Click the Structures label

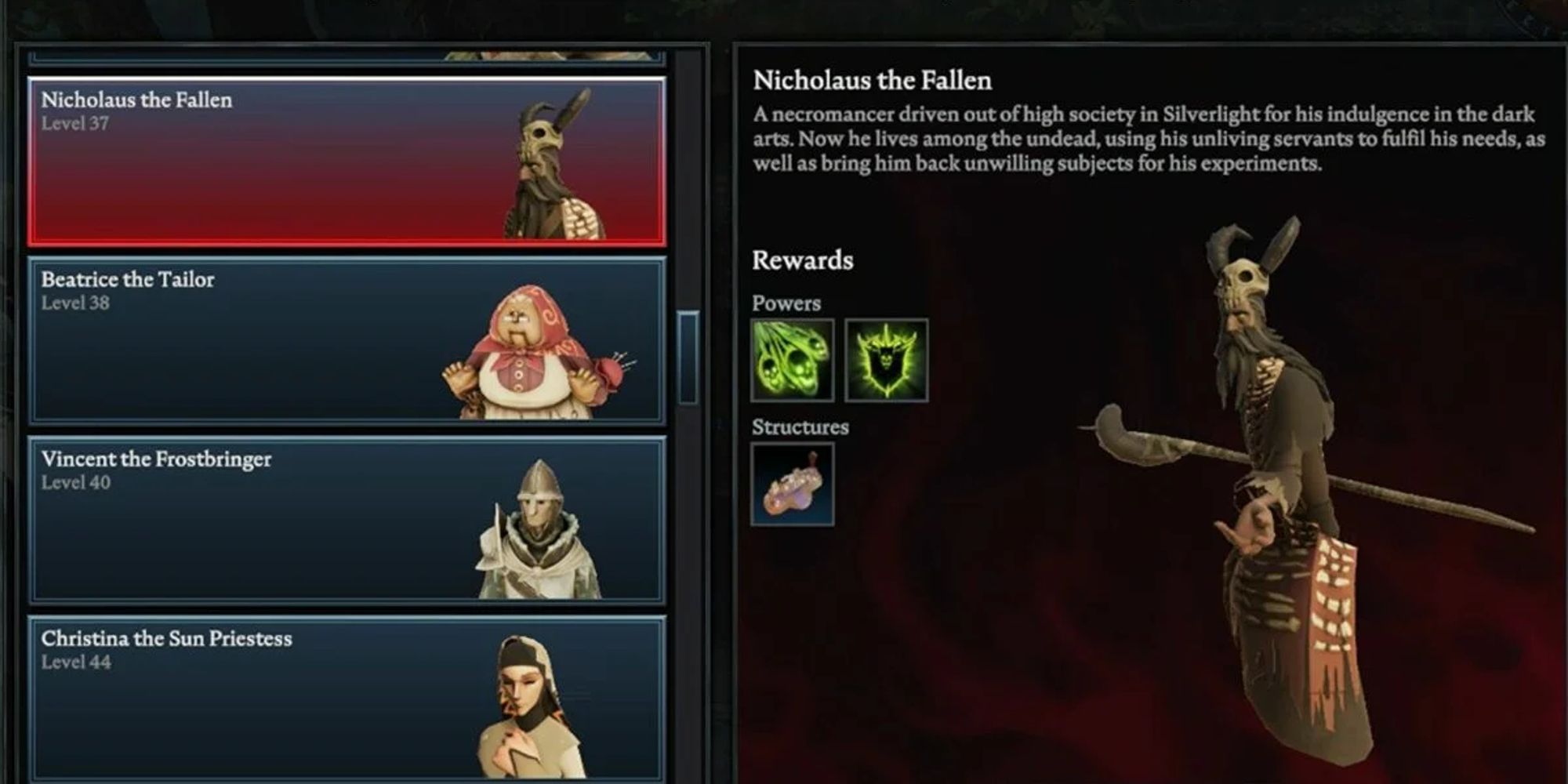[x=800, y=427]
